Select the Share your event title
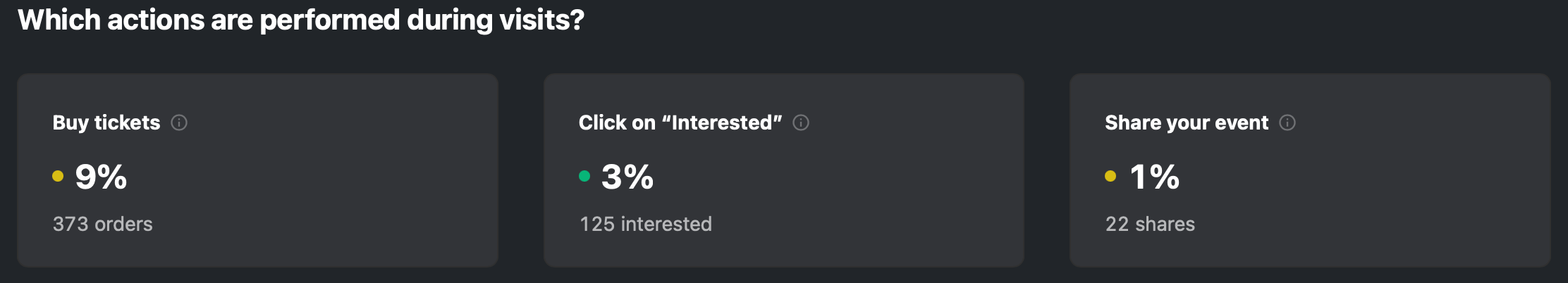The width and height of the screenshot is (1568, 283). pos(1187,122)
